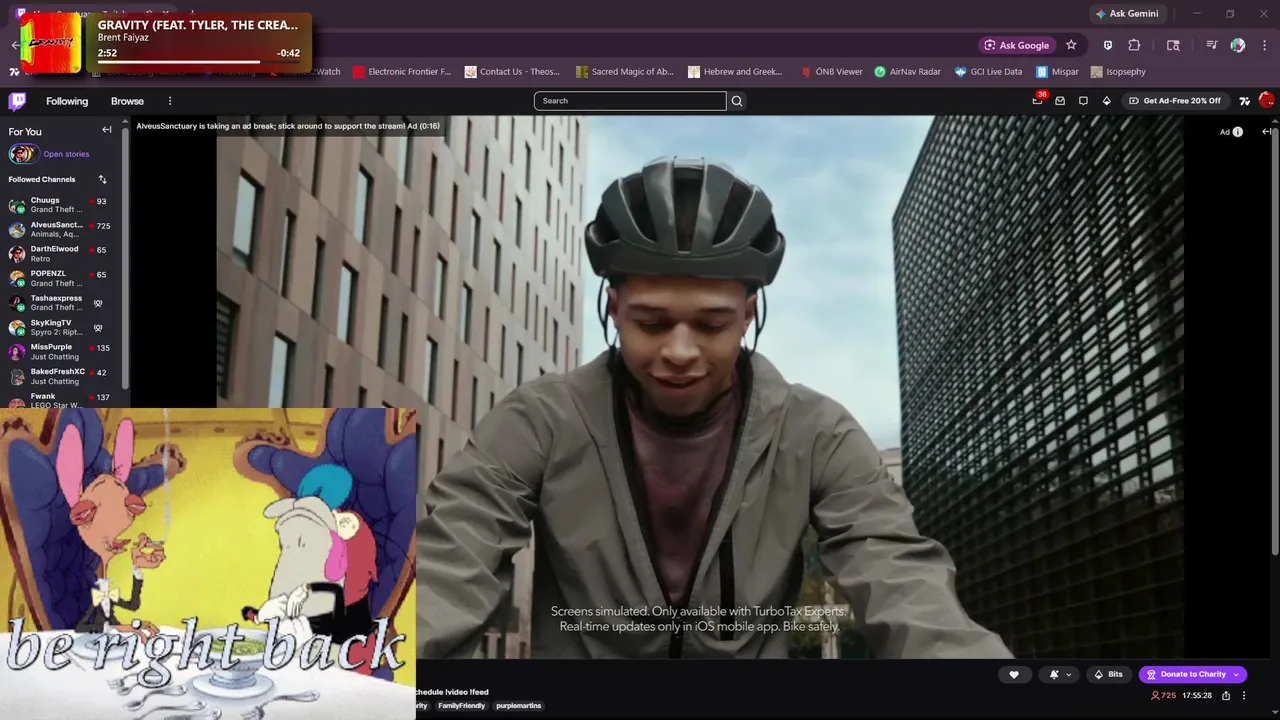
Task: Open the Mispar bookmark
Action: coord(1058,72)
